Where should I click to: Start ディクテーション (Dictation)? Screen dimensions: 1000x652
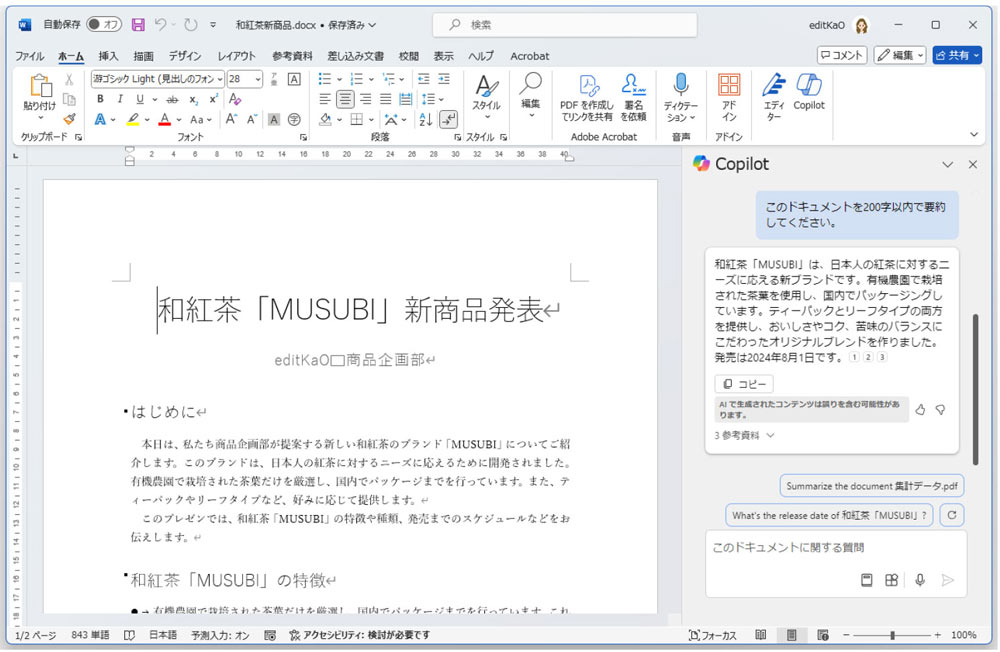tap(680, 95)
